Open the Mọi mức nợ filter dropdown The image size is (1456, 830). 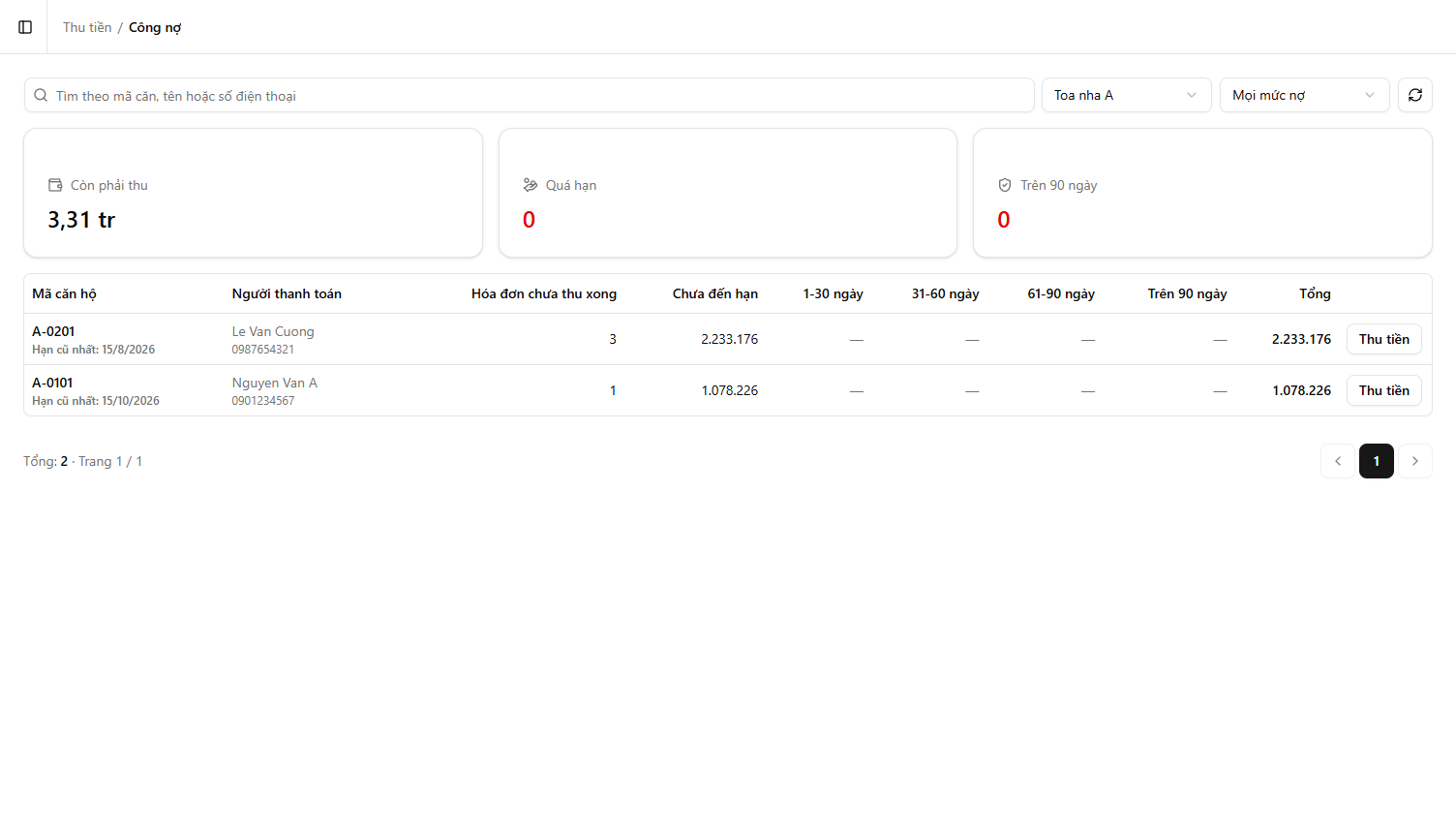(x=1305, y=95)
